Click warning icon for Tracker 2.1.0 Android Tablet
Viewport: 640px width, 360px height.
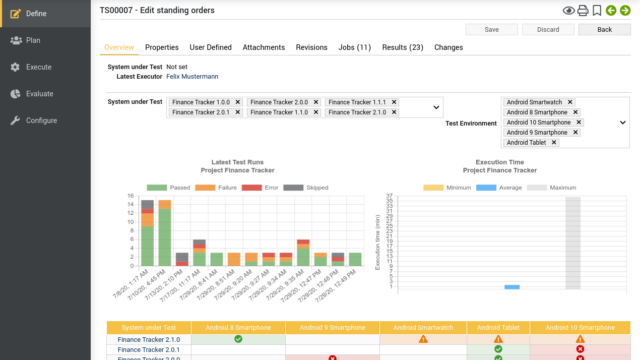click(498, 339)
